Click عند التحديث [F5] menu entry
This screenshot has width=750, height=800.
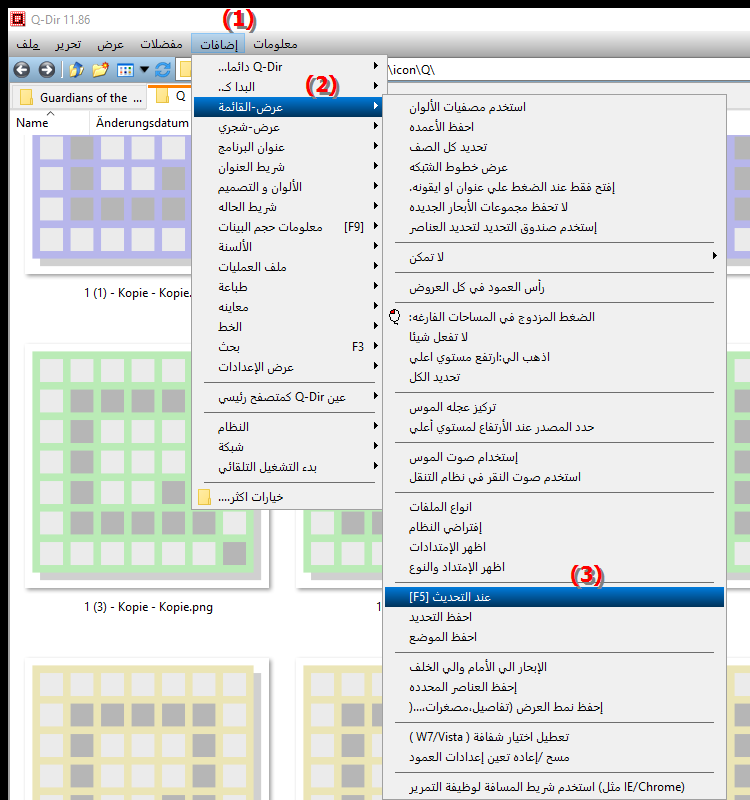[x=554, y=597]
